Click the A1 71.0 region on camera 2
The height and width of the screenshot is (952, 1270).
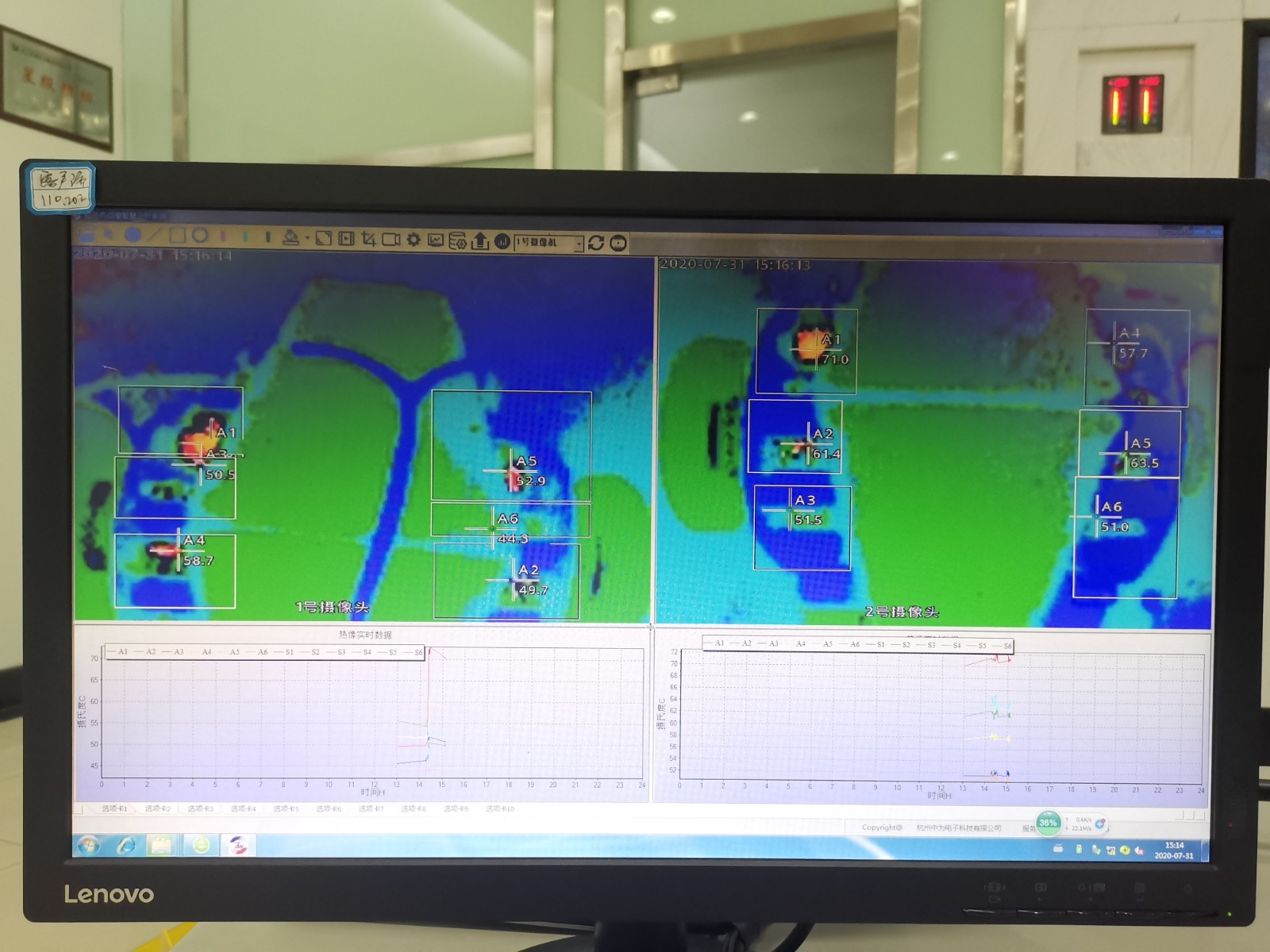pyautogui.click(x=806, y=351)
